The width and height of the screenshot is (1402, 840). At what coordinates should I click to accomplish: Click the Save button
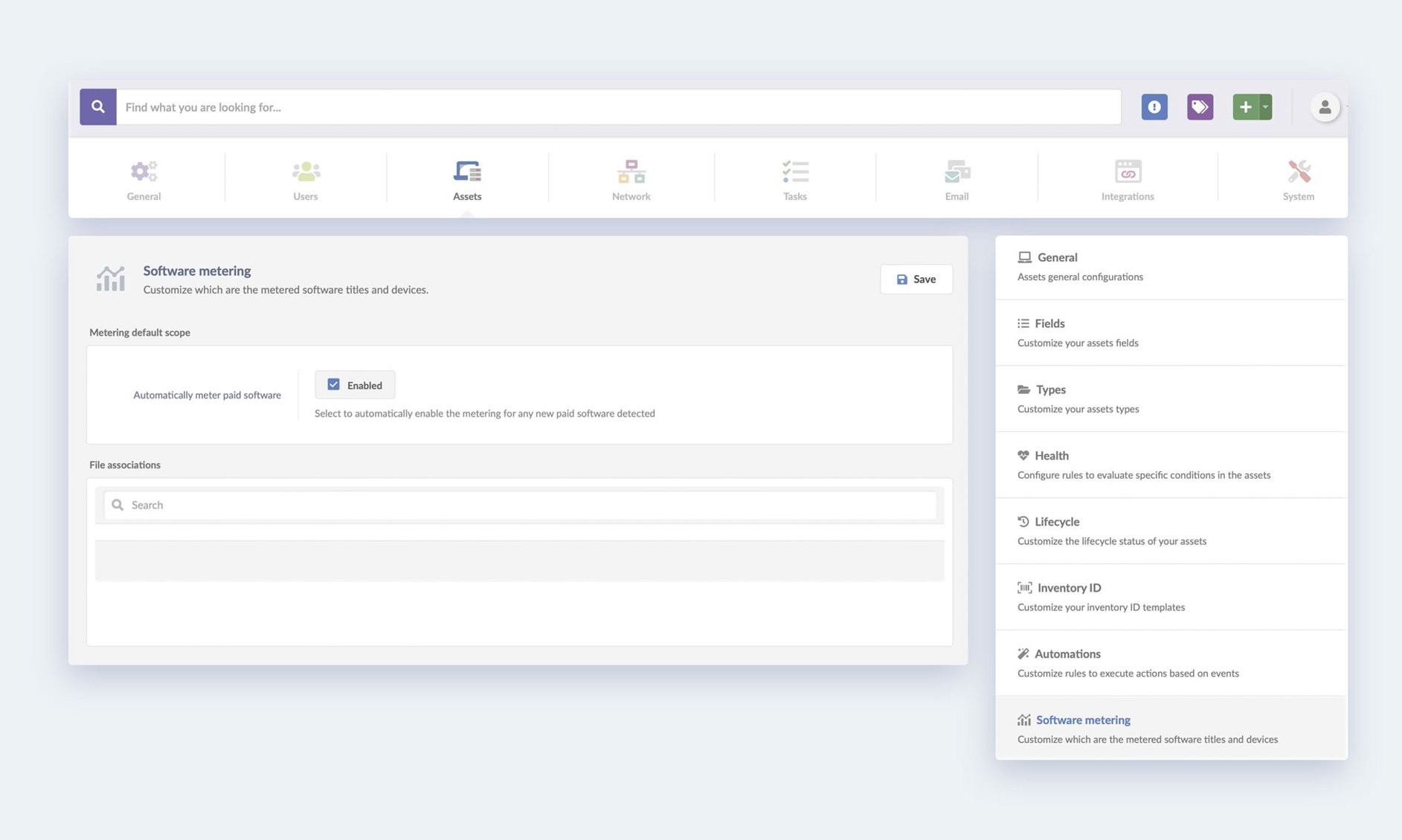(x=916, y=279)
